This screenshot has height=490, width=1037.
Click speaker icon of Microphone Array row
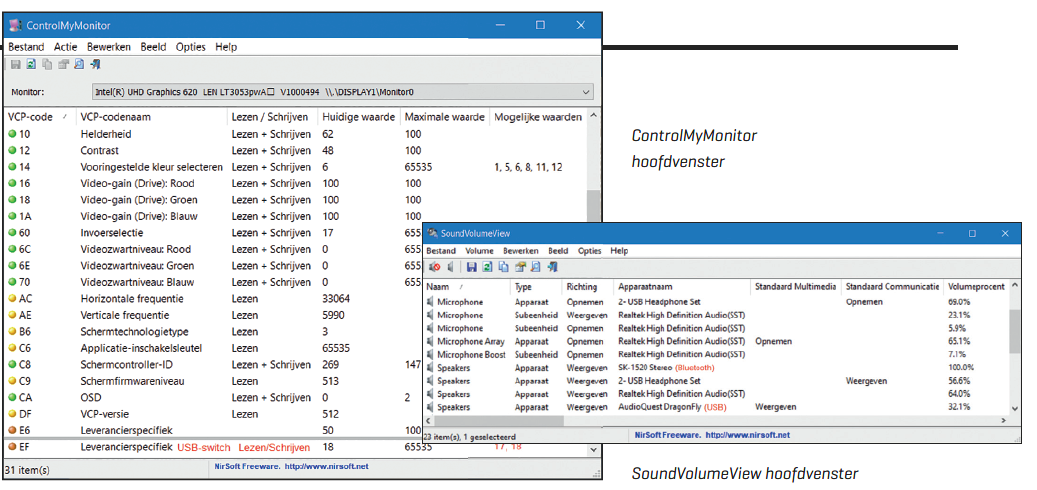tap(430, 341)
